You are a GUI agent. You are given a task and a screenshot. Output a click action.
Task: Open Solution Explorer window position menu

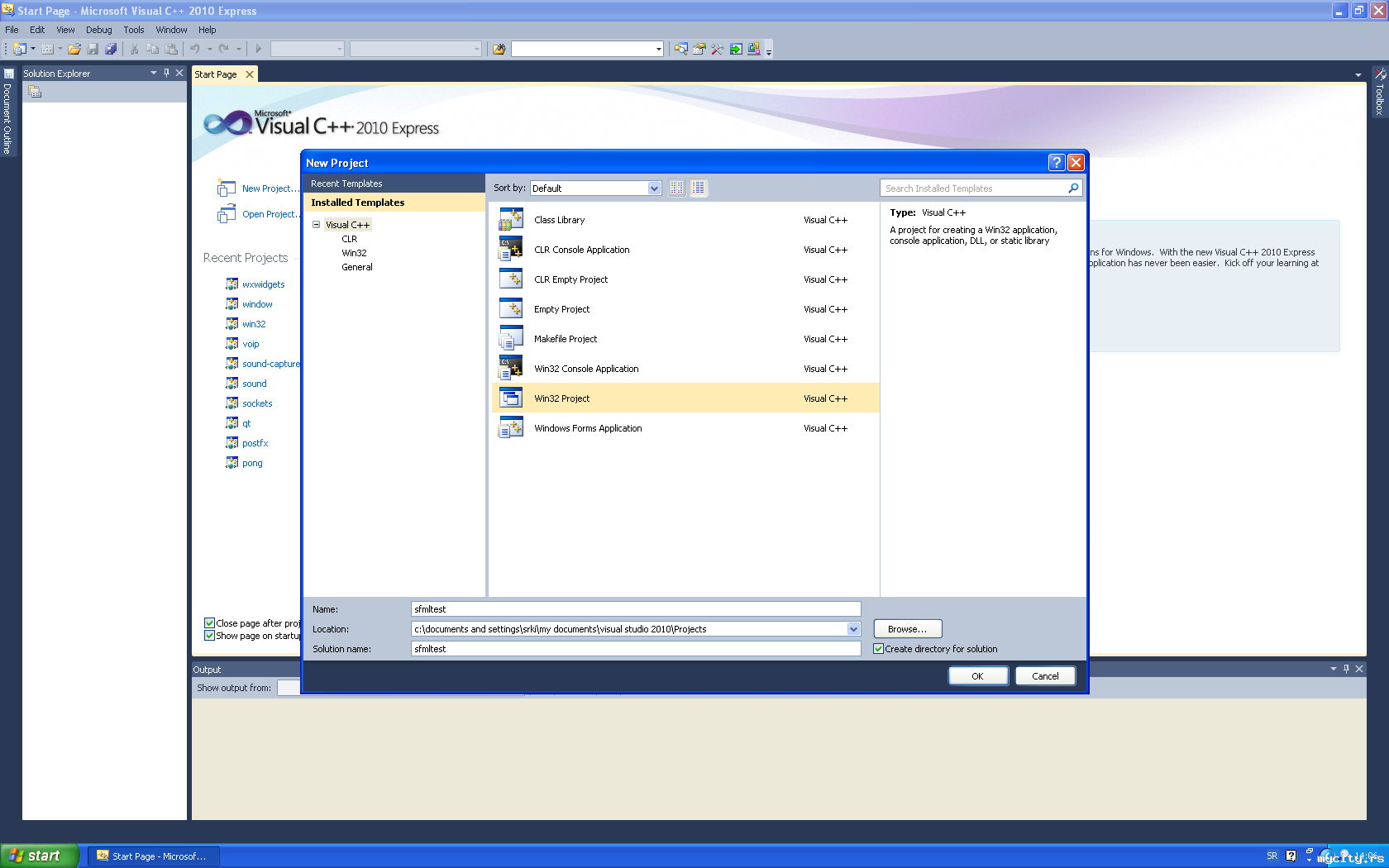[153, 73]
